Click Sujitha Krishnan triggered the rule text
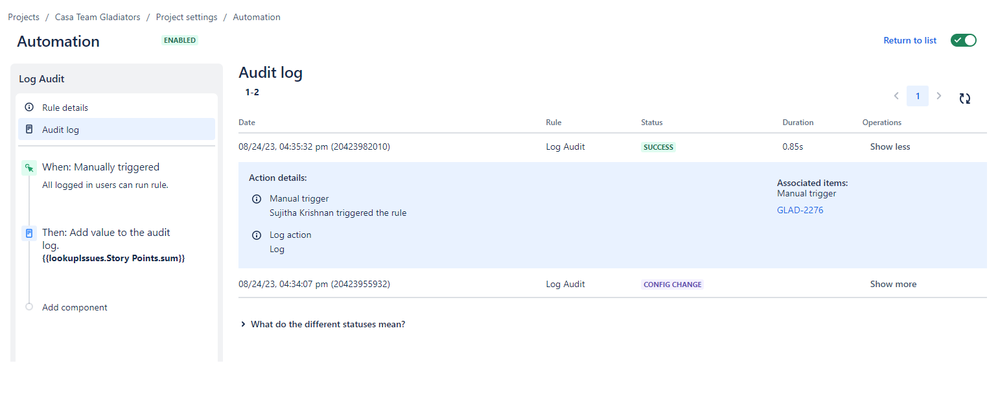 pos(338,213)
